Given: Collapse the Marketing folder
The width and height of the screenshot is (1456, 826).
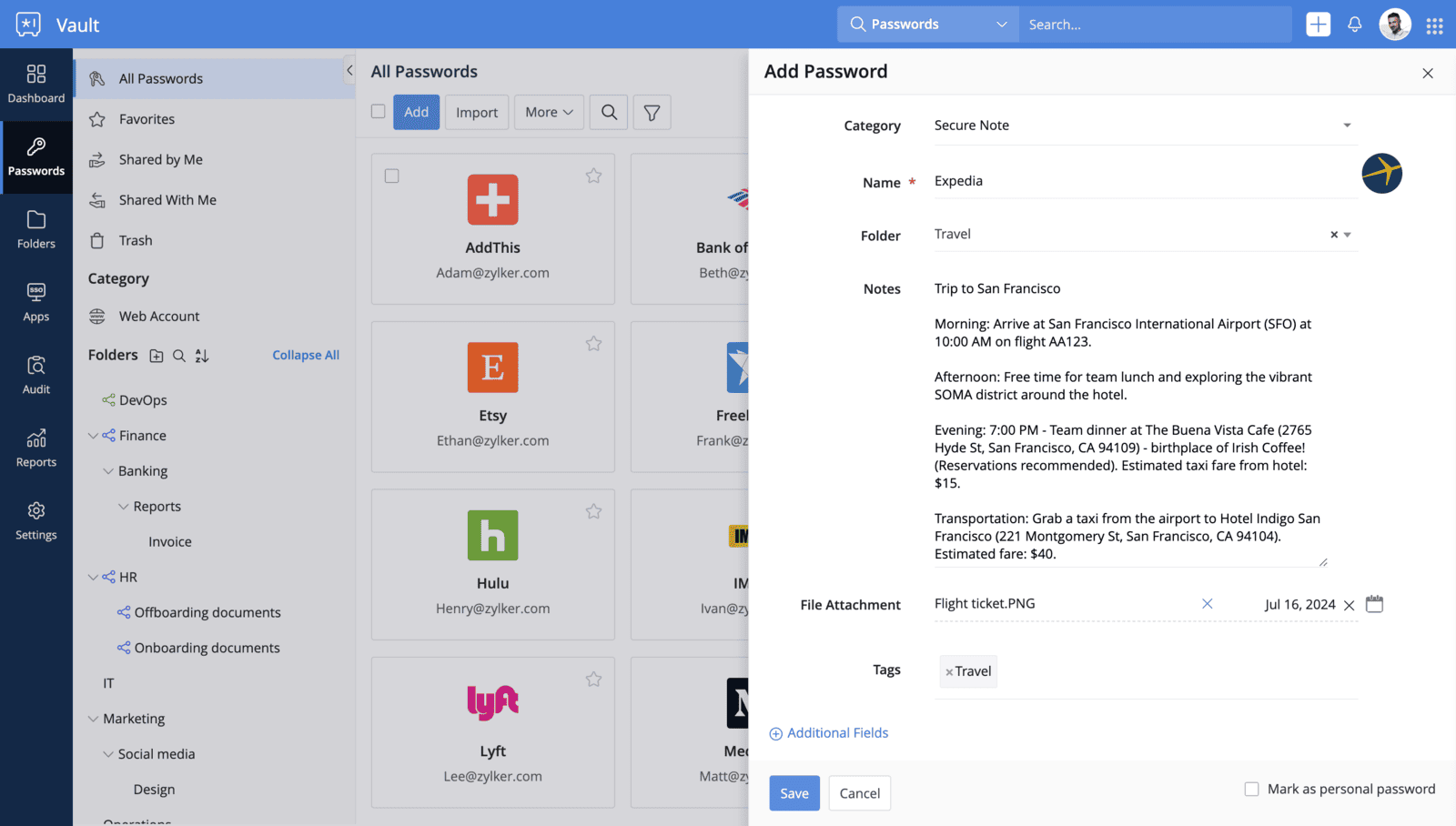Looking at the screenshot, I should (93, 719).
